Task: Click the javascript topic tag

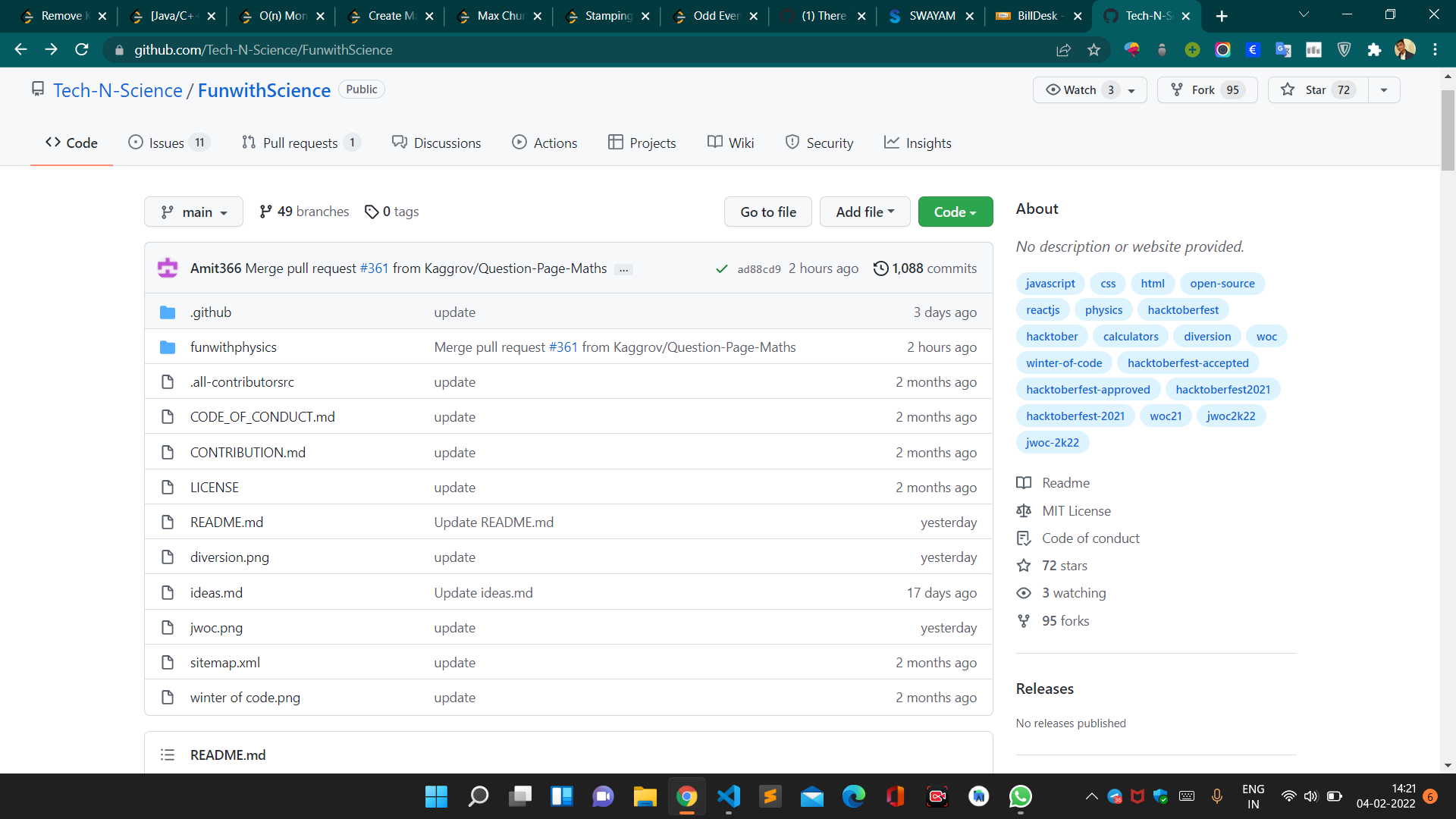Action: point(1050,284)
